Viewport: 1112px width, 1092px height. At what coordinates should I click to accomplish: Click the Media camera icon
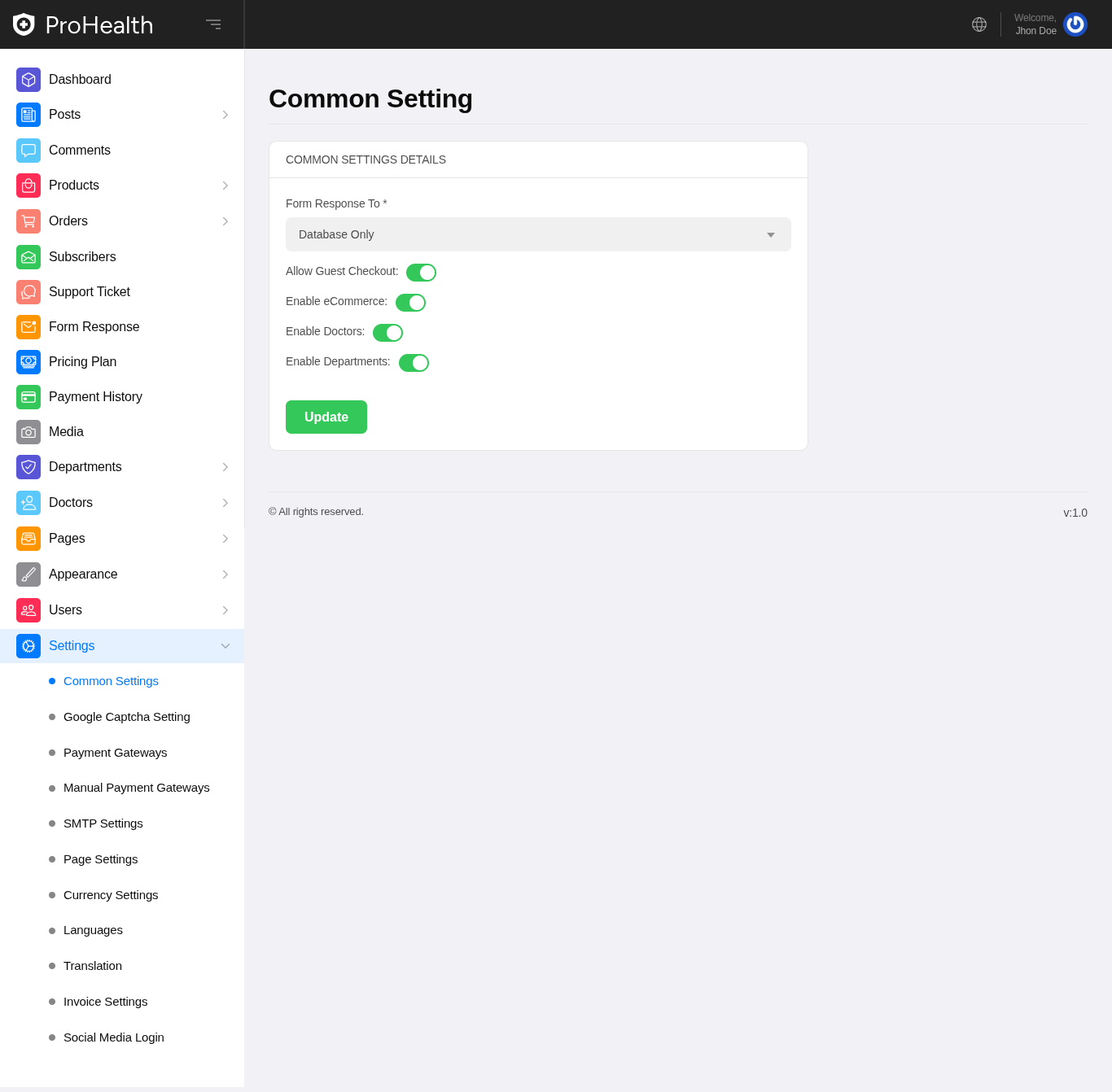tap(28, 432)
